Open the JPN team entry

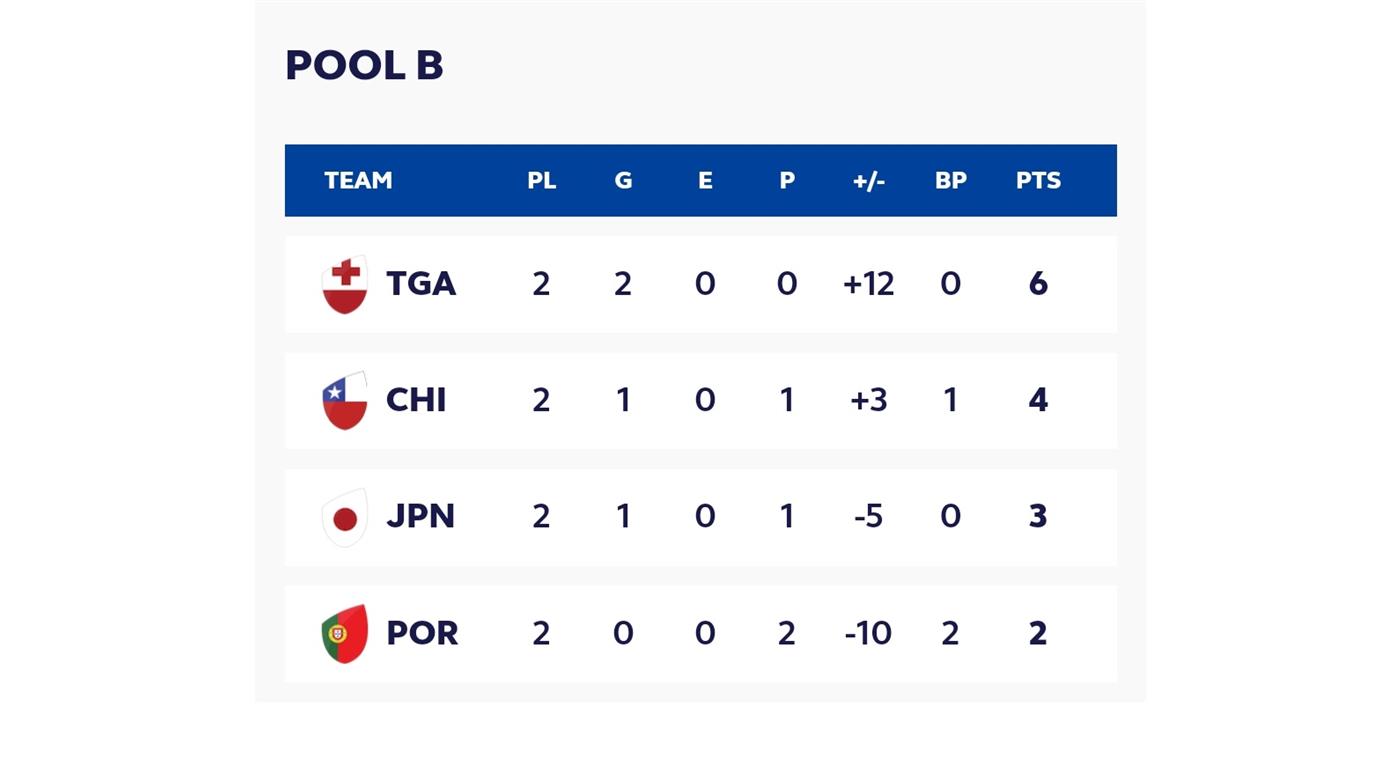420,517
